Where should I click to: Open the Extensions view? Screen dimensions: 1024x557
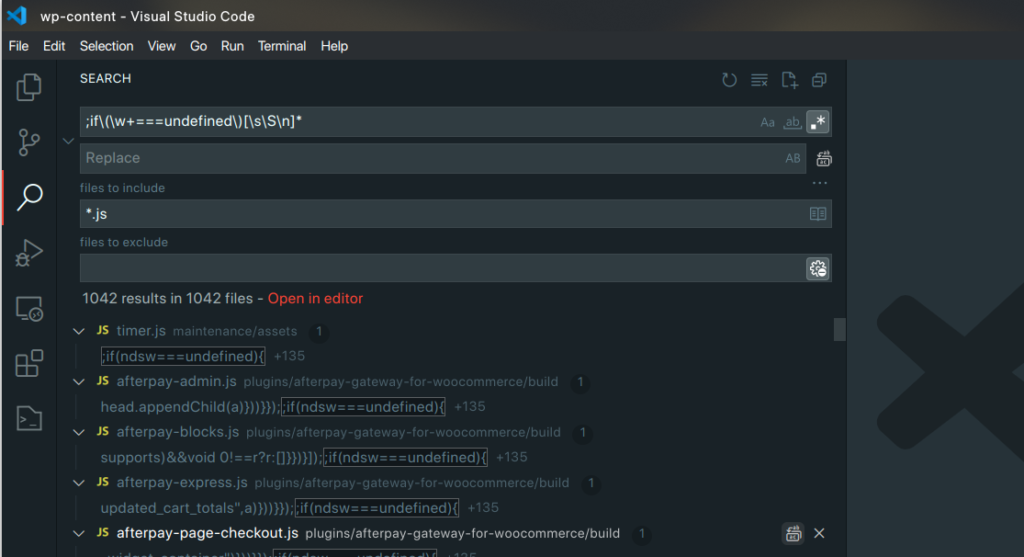click(x=29, y=363)
